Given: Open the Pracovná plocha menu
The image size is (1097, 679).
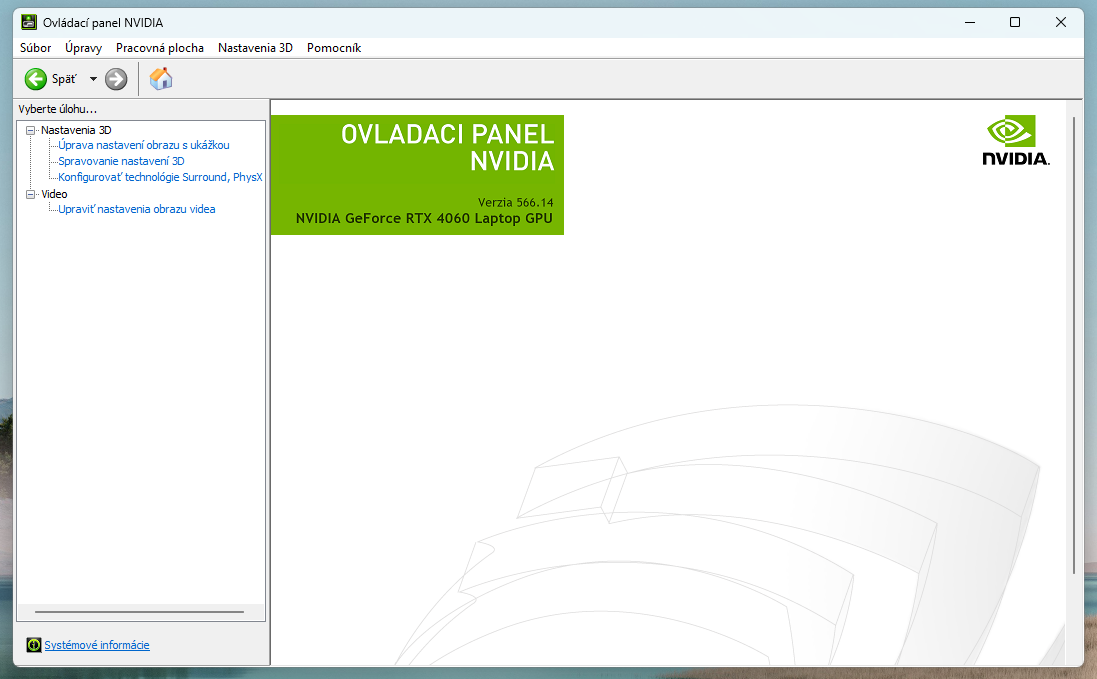Looking at the screenshot, I should 159,48.
